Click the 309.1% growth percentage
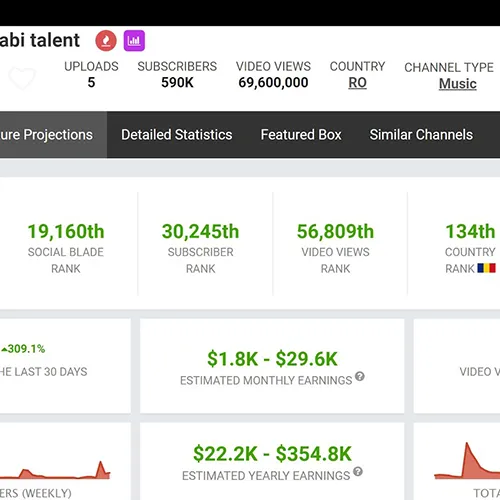This screenshot has width=500, height=500. tap(23, 349)
